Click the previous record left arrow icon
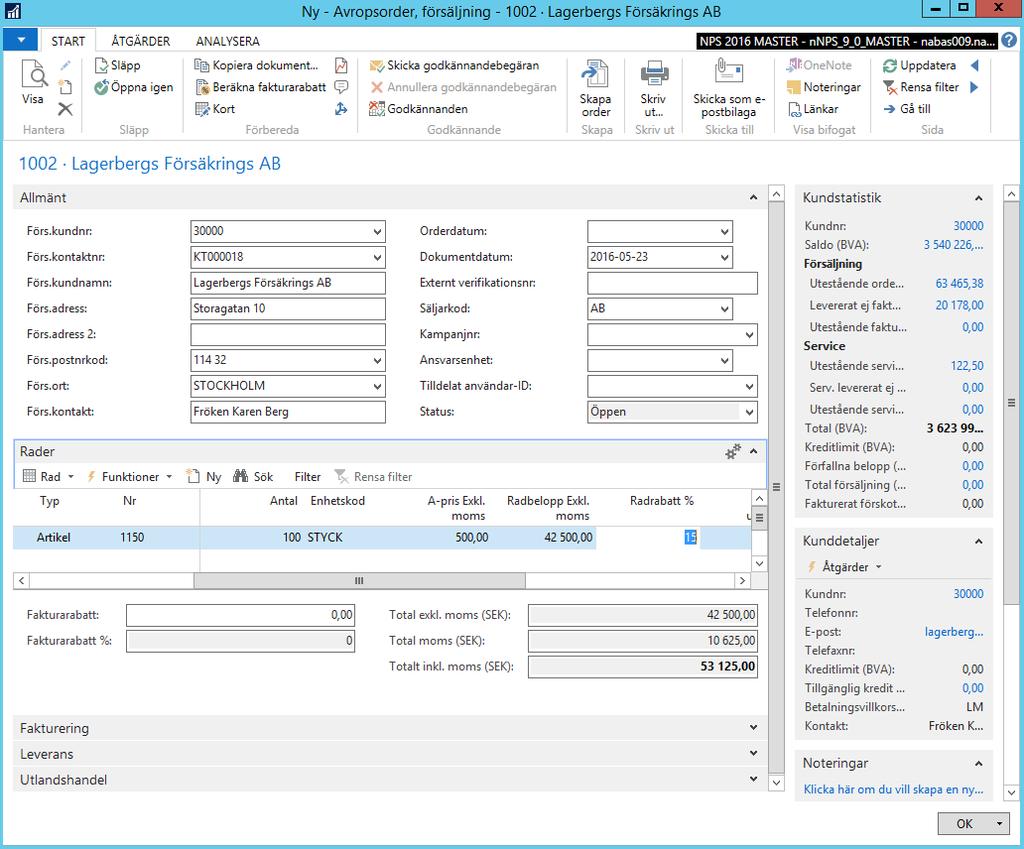This screenshot has width=1024, height=849. tap(974, 65)
